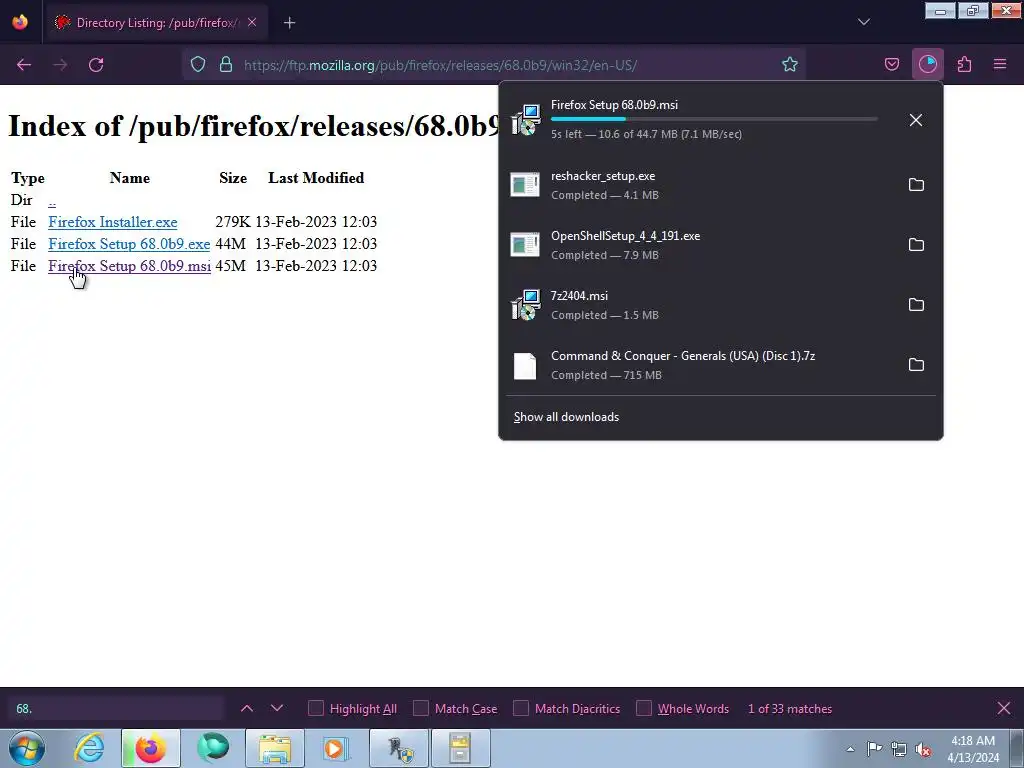Click the find-in-page text field
The image size is (1024, 768).
pos(116,709)
